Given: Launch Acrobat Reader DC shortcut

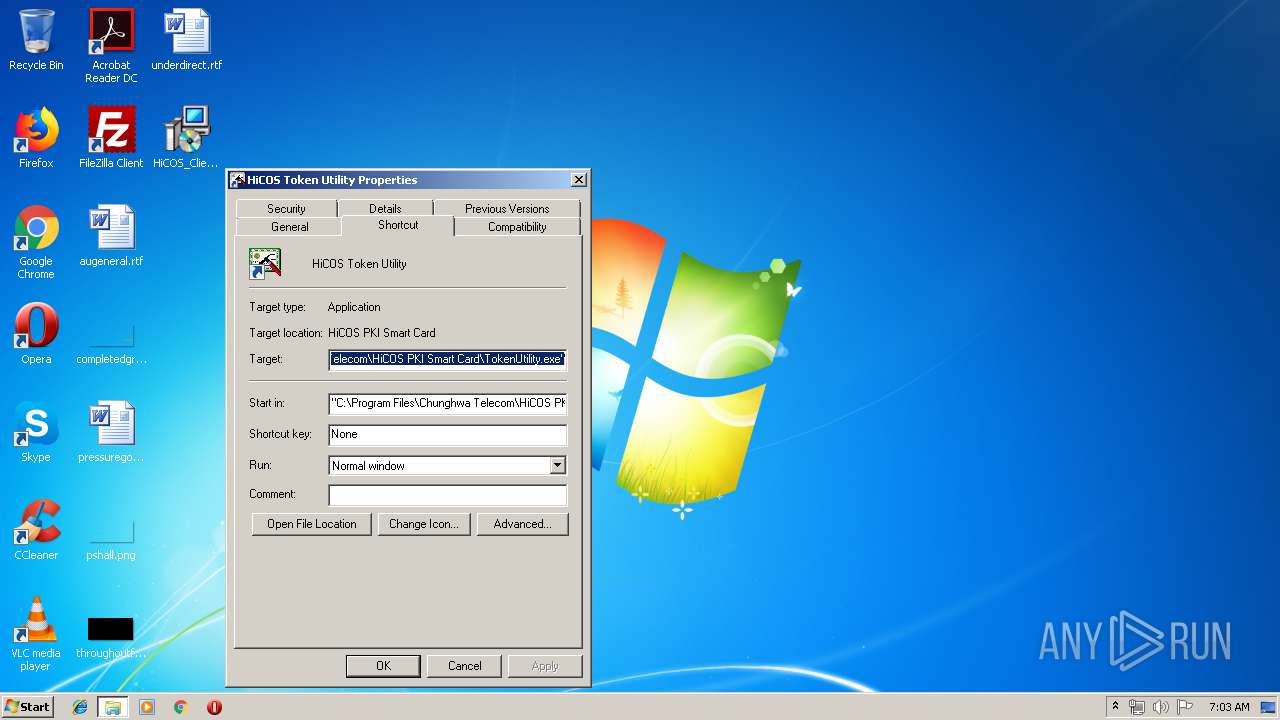Looking at the screenshot, I should point(111,46).
